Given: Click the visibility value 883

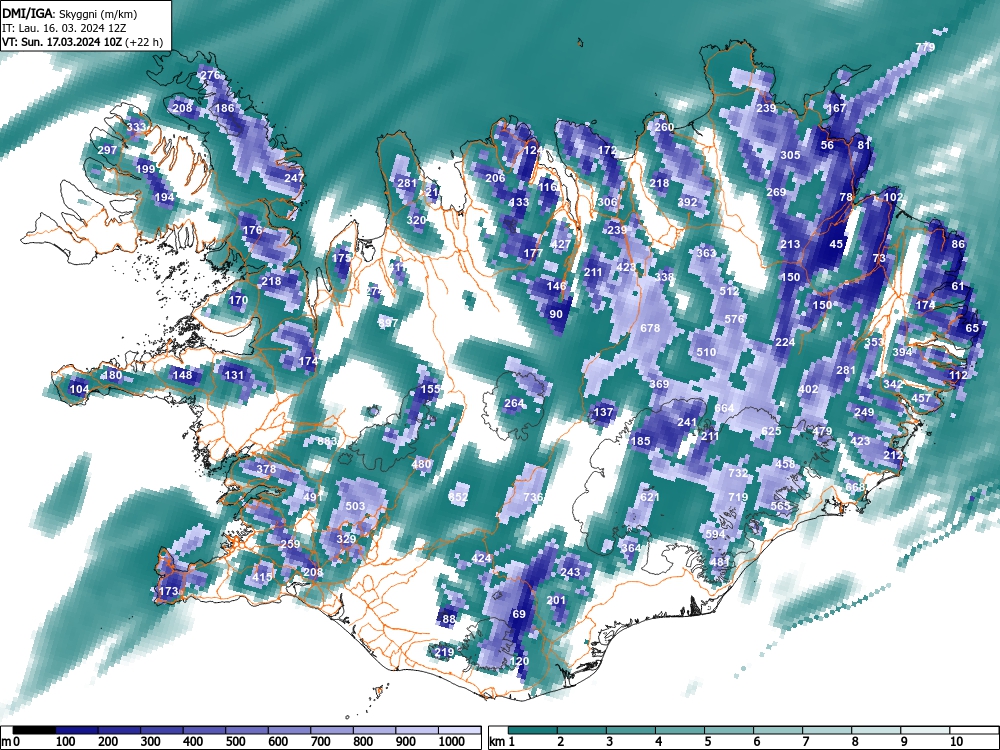Looking at the screenshot, I should click(327, 441).
